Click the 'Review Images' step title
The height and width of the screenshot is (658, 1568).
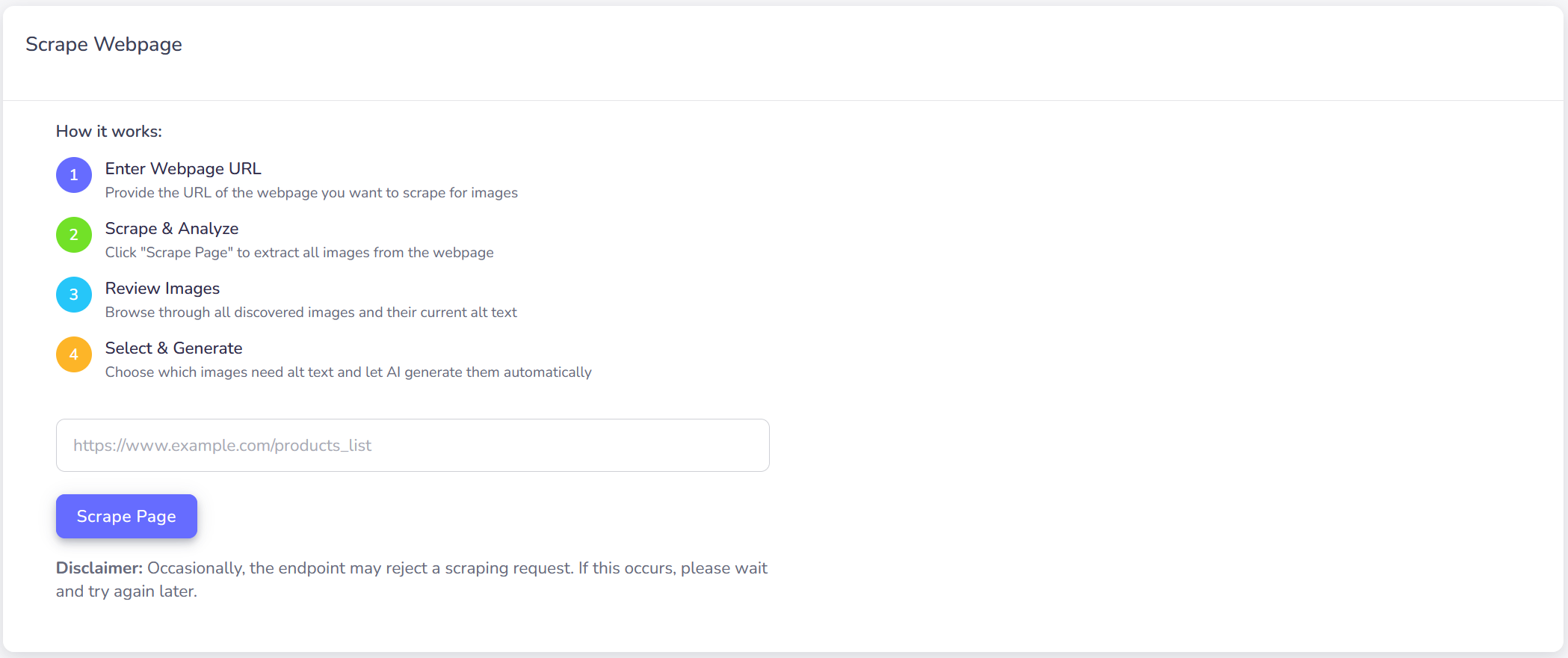click(162, 289)
